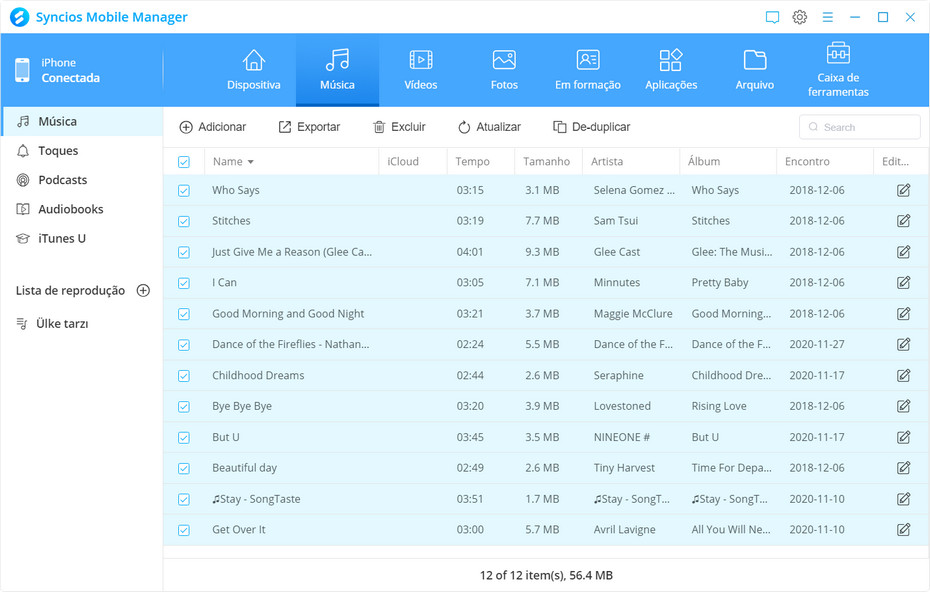Screen dimensions: 930x592
Task: Edit the But U track info
Action: click(x=903, y=437)
